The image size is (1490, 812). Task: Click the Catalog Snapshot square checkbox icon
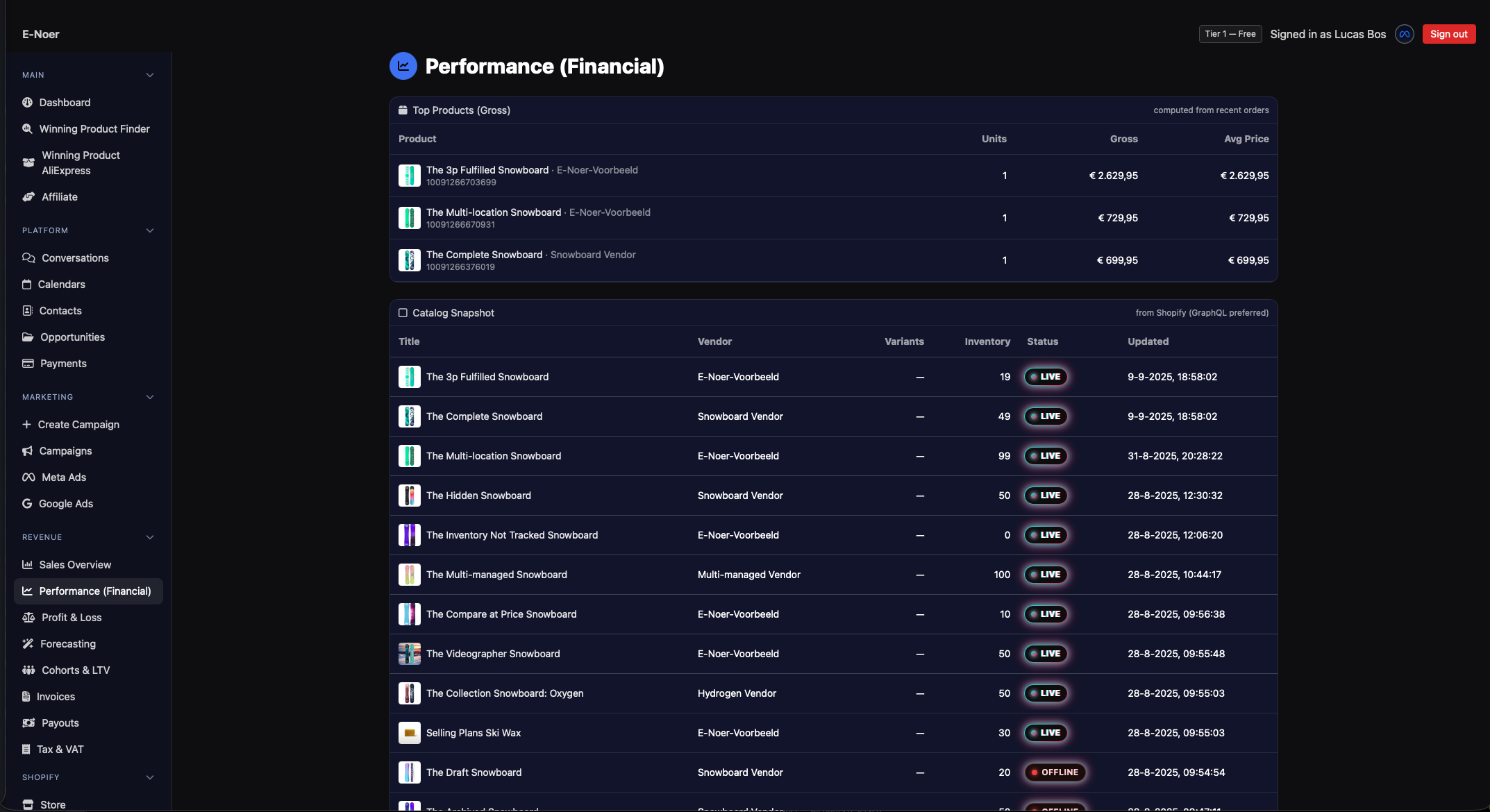tap(403, 313)
